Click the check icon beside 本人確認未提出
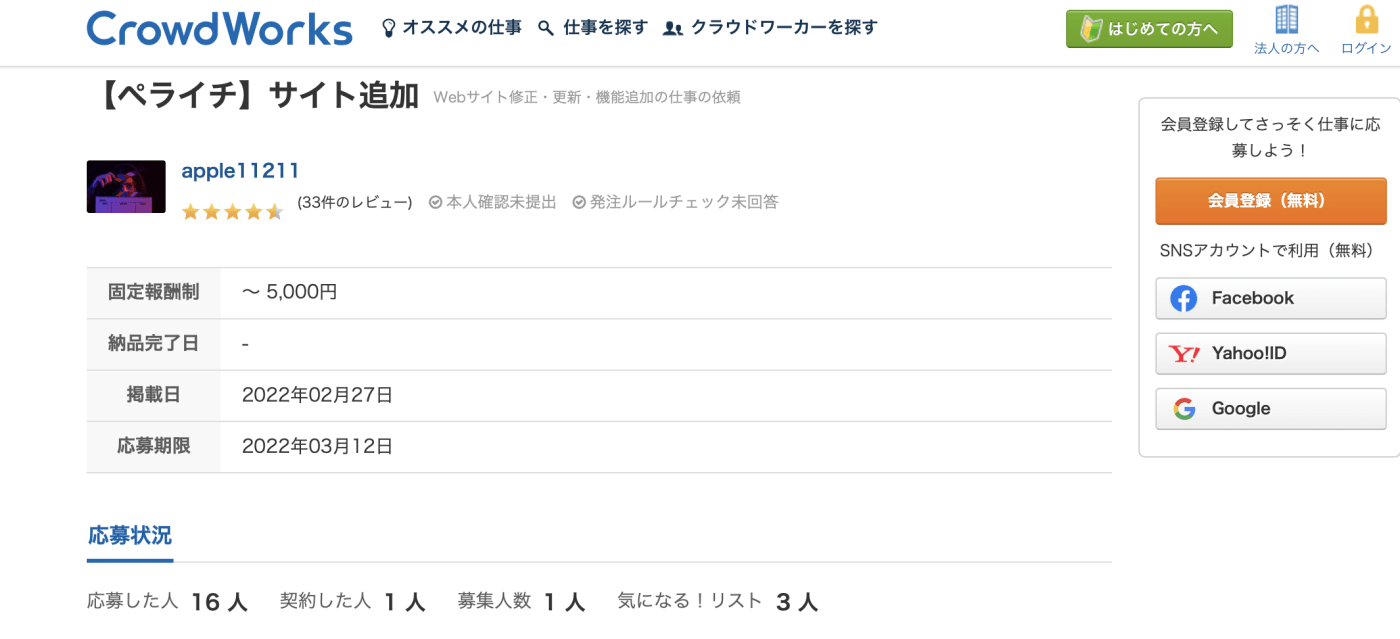Screen dimensions: 1400x639 click(435, 202)
